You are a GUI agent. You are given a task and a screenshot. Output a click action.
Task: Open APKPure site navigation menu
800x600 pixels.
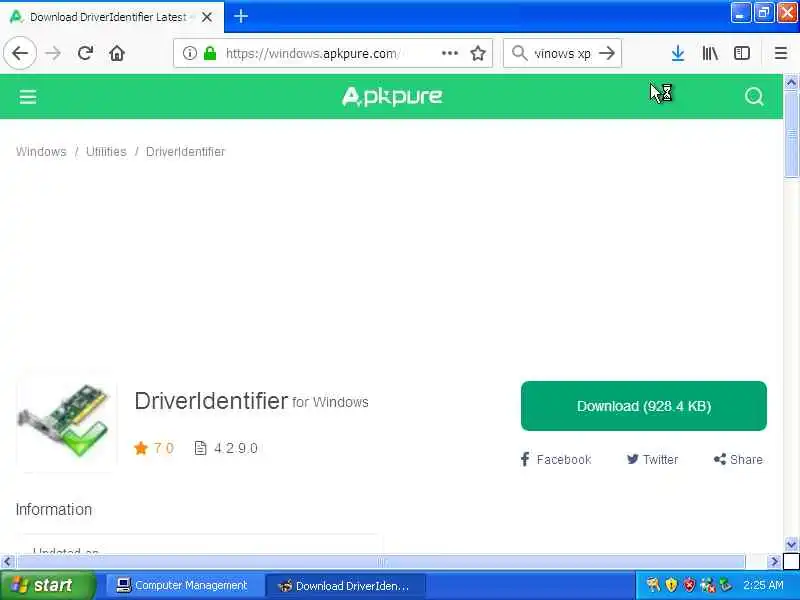point(28,97)
